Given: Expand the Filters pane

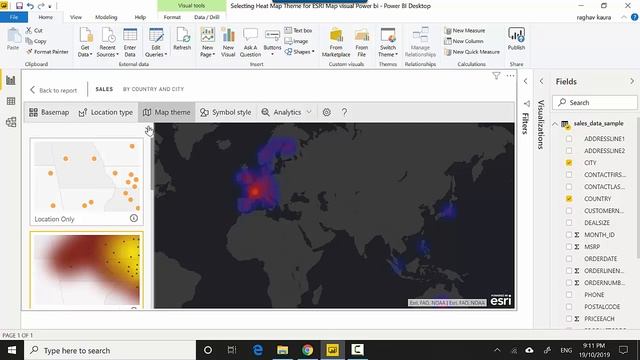Looking at the screenshot, I should coord(526,81).
